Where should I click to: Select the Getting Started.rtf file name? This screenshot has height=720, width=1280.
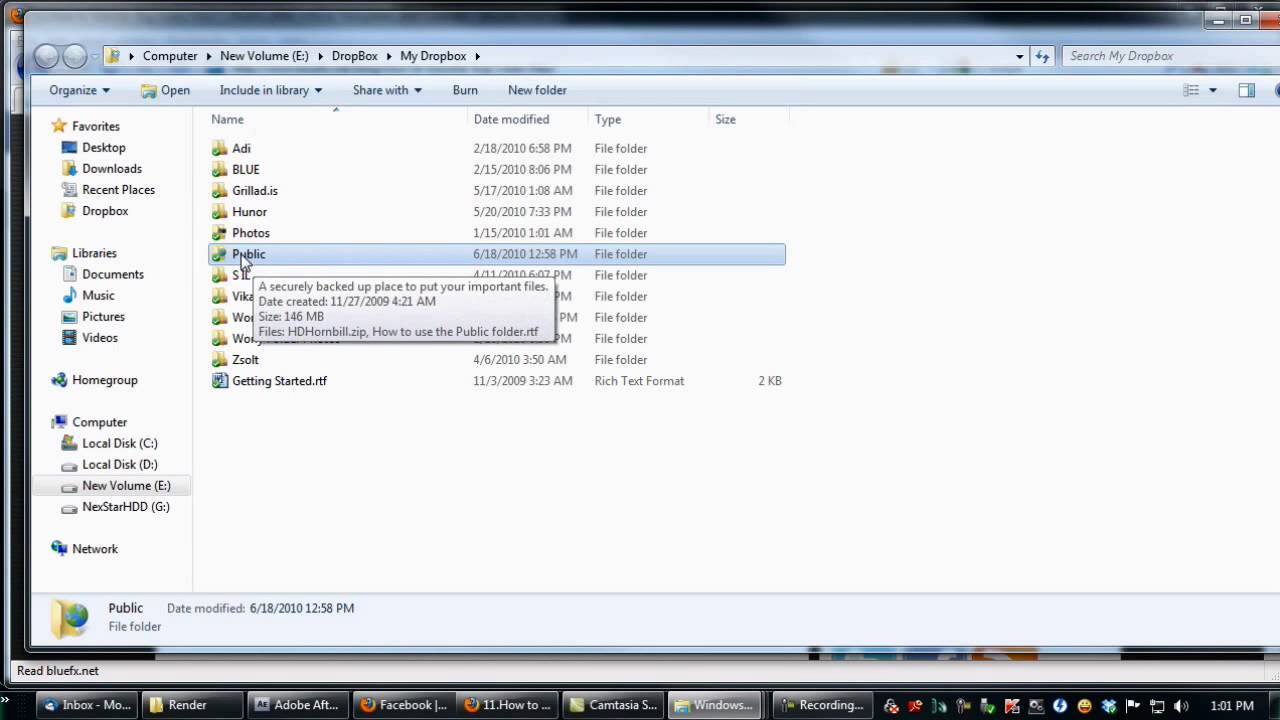(279, 380)
